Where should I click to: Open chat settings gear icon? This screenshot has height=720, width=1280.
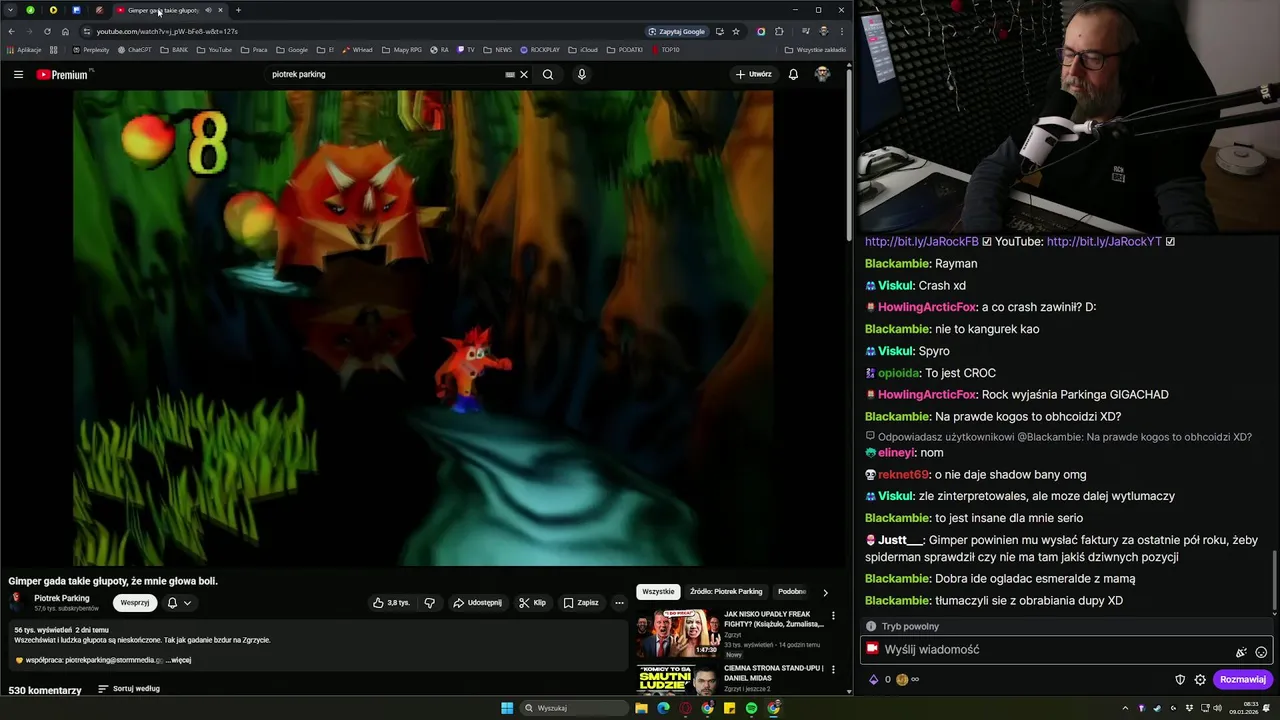1200,680
